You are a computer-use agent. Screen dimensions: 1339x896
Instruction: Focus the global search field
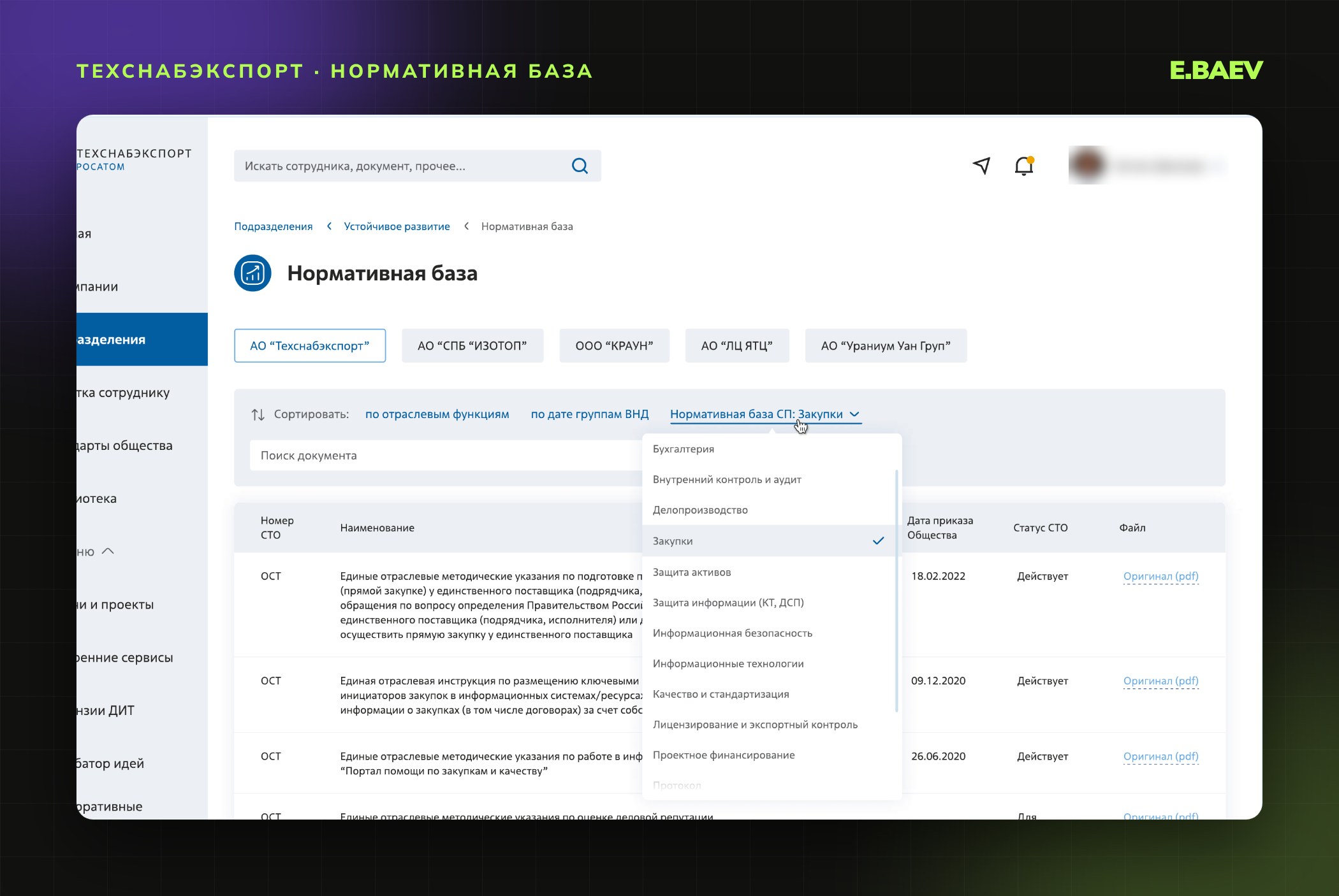[417, 166]
